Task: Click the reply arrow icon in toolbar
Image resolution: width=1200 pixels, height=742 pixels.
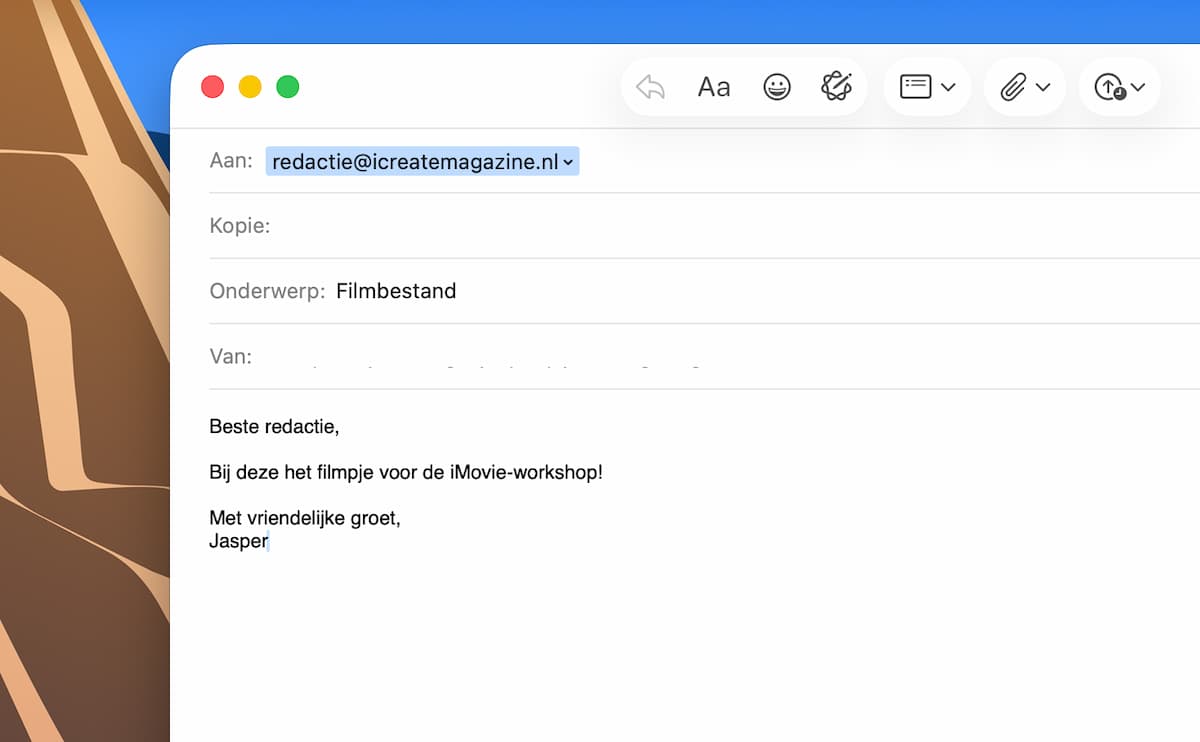Action: point(651,87)
